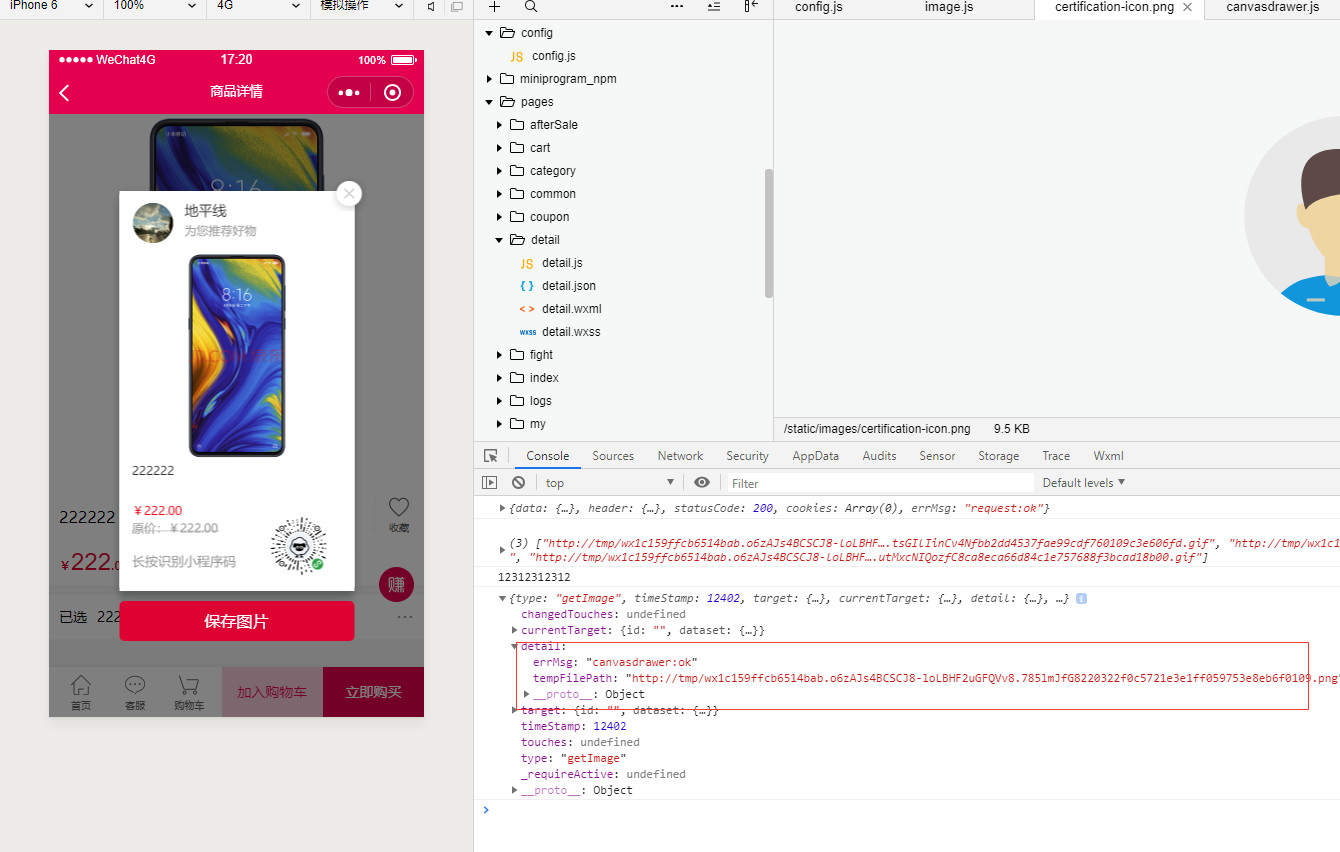
Task: Open the Default levels dropdown
Action: (x=1083, y=482)
